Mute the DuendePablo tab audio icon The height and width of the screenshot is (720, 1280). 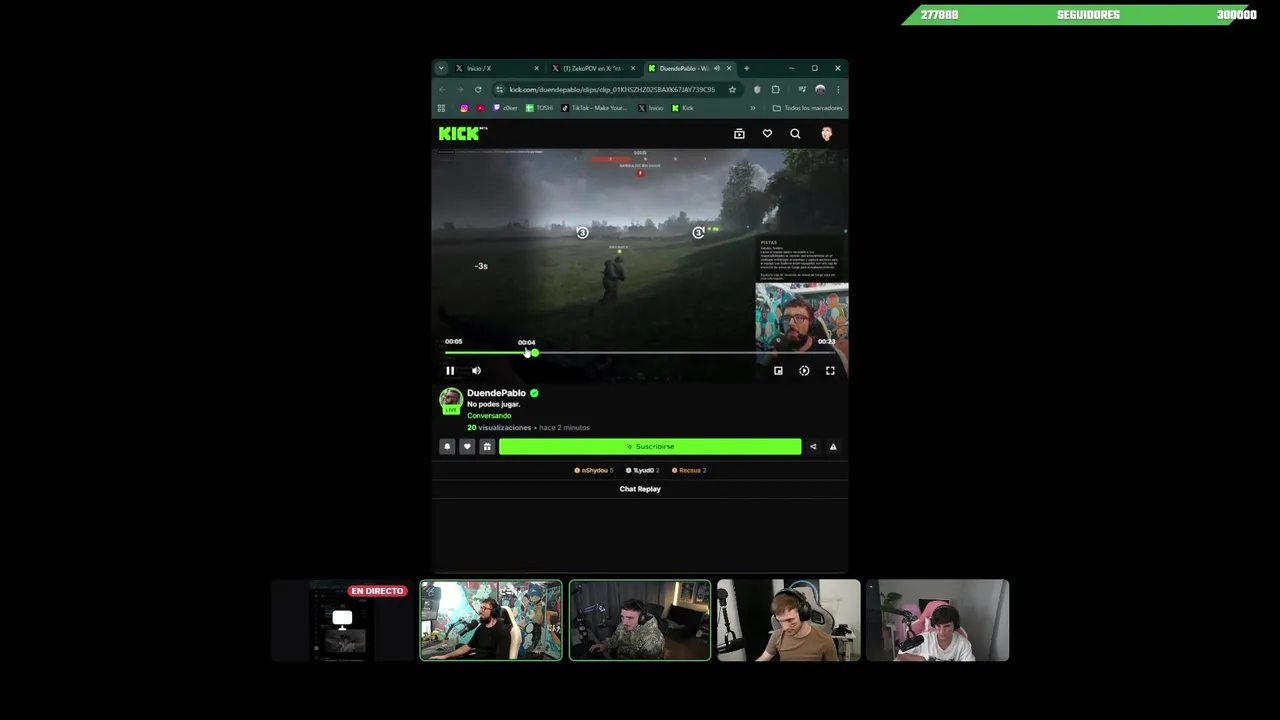point(716,68)
